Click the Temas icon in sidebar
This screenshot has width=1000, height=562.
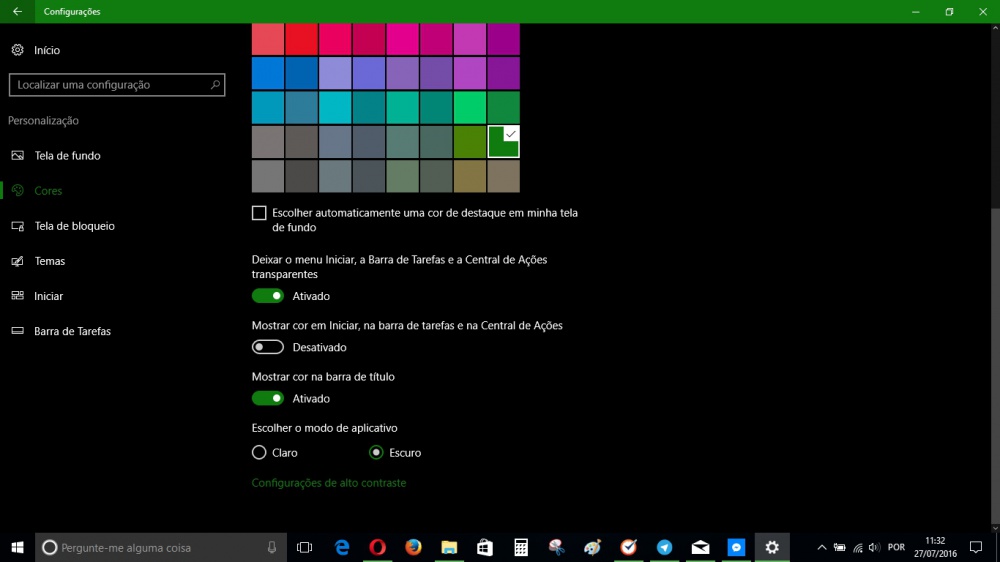(x=17, y=261)
